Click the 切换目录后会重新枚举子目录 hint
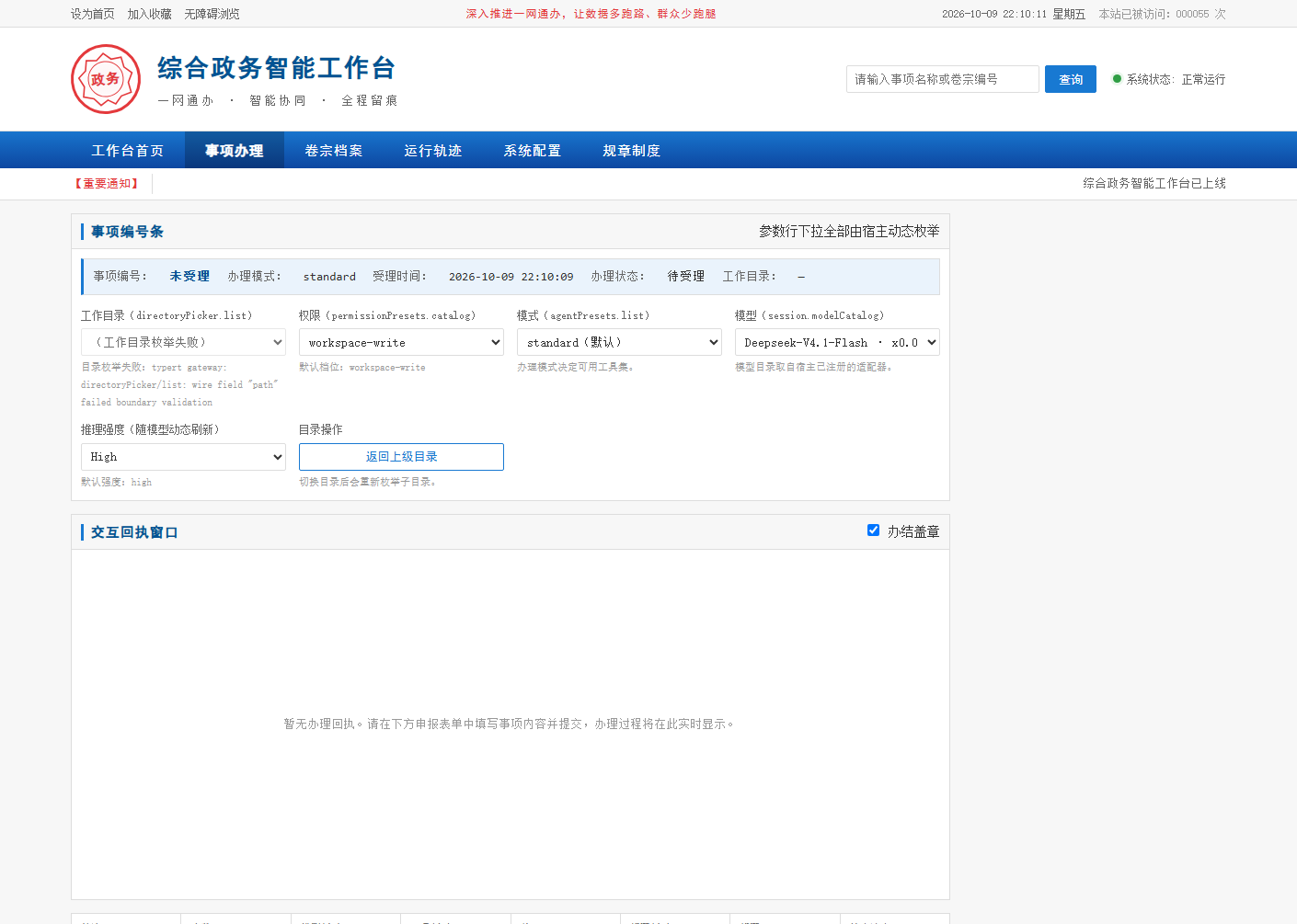The image size is (1297, 924). (370, 482)
